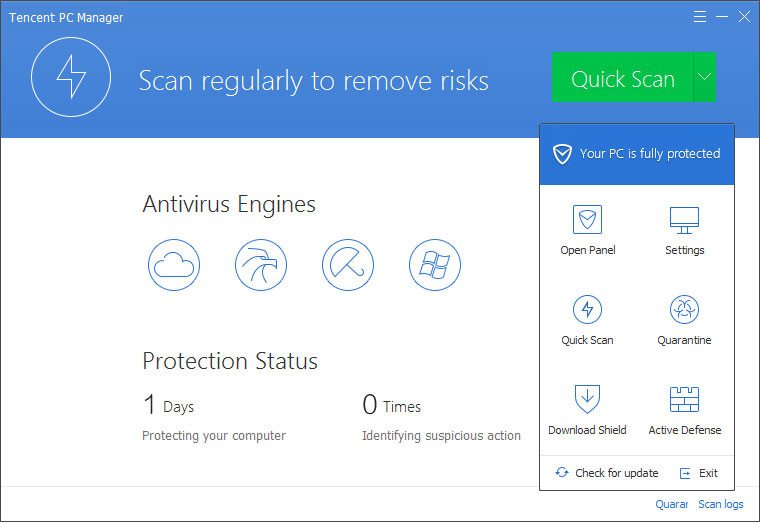Open the Scan logs link
The width and height of the screenshot is (760, 522).
720,505
